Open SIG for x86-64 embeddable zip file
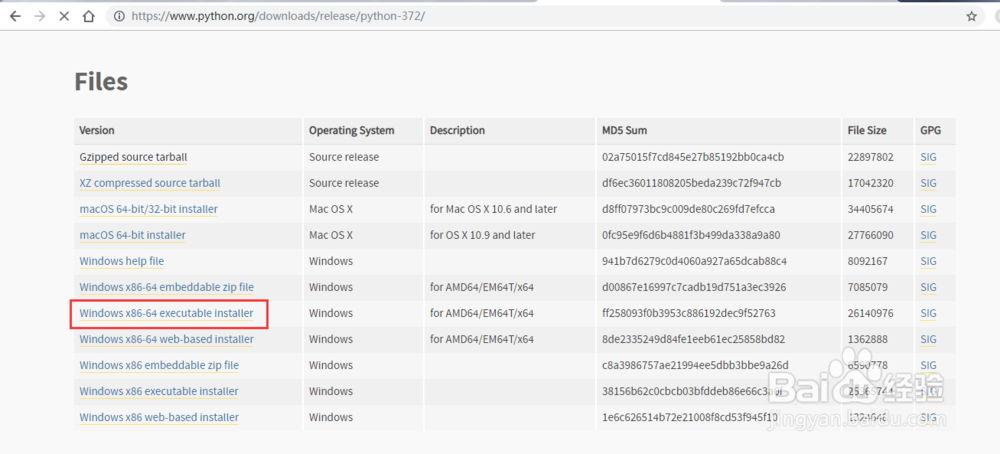Image resolution: width=1000 pixels, height=454 pixels. tap(929, 288)
